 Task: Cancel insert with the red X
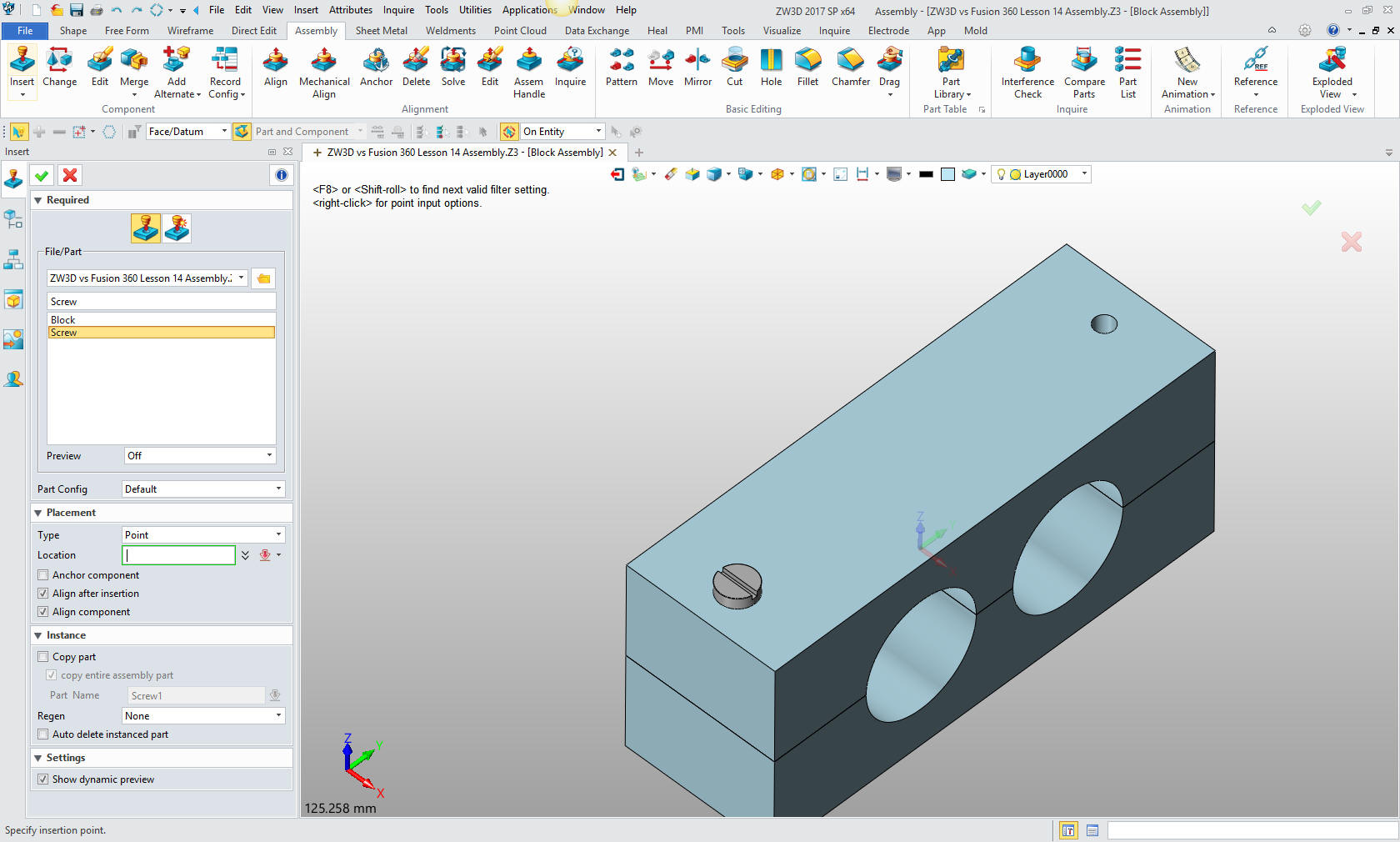(x=70, y=175)
